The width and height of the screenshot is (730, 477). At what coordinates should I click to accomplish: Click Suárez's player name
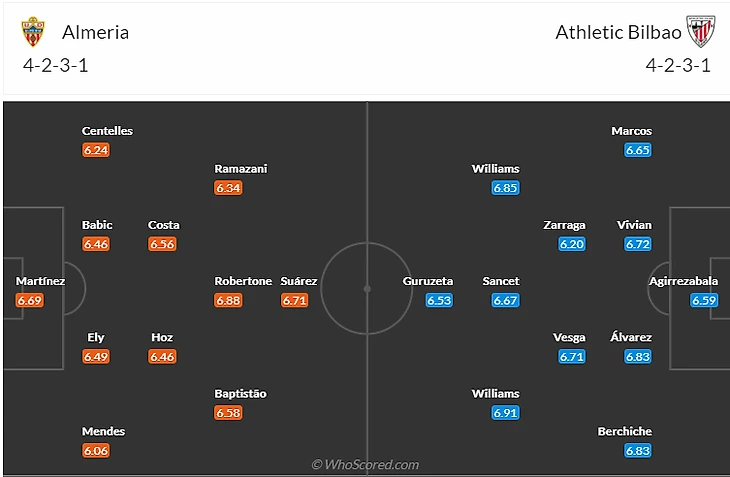299,281
